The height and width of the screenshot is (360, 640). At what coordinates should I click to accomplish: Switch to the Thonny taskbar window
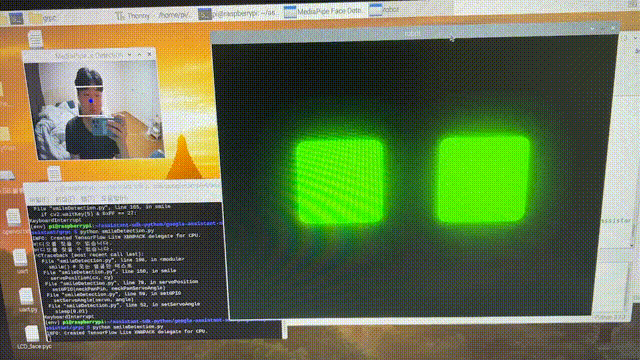133,16
